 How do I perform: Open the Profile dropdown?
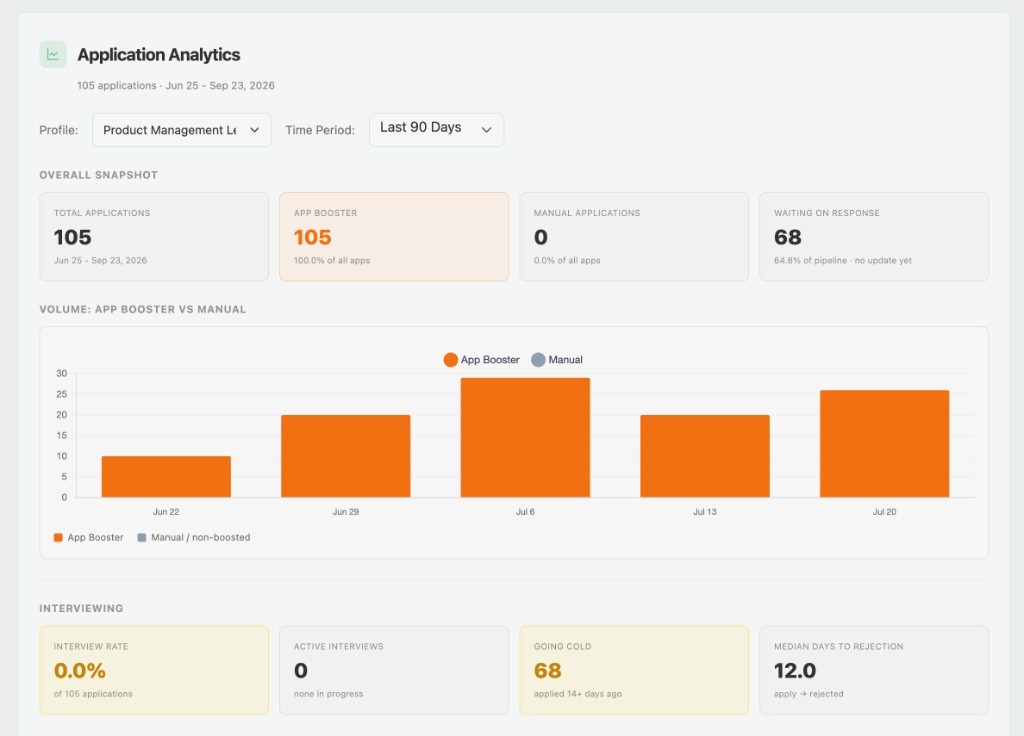182,130
